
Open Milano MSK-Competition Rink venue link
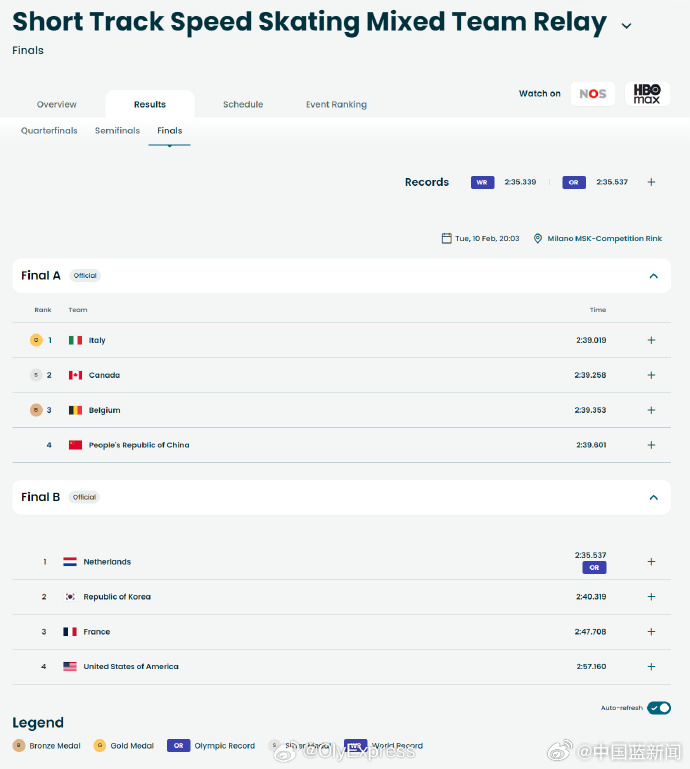pos(604,238)
